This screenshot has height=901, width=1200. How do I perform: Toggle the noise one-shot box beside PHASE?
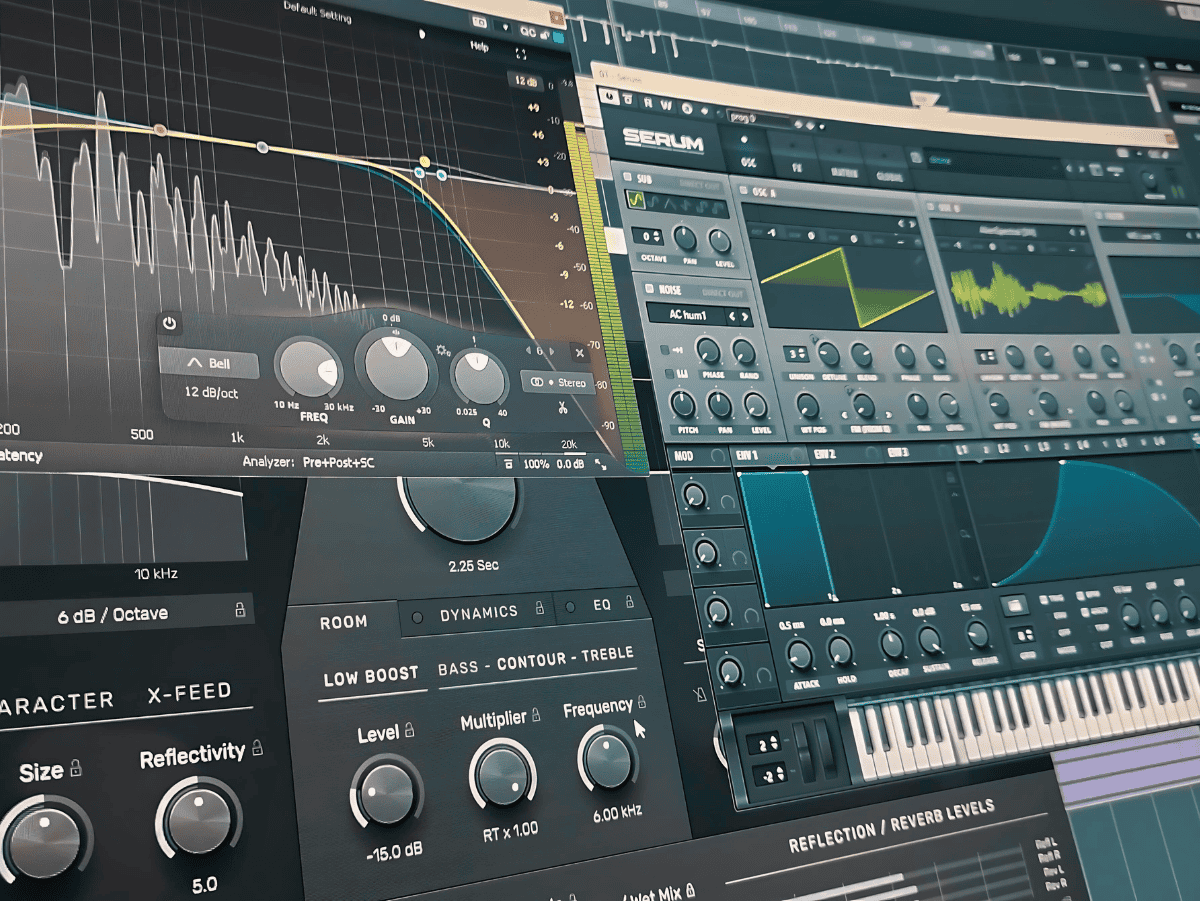(x=665, y=350)
